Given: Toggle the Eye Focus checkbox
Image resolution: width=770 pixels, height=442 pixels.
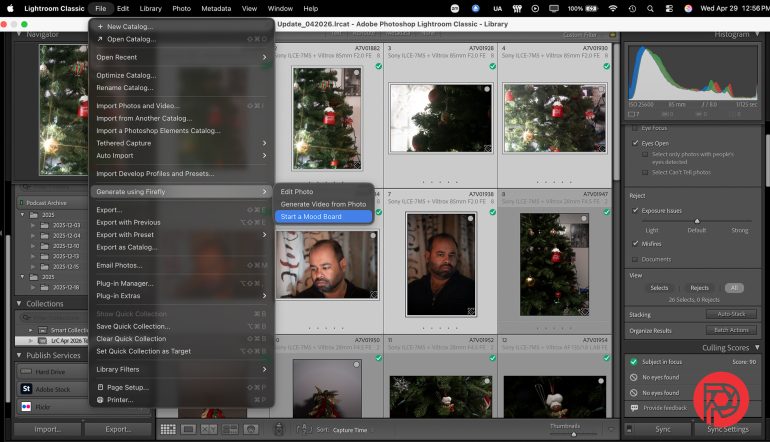Looking at the screenshot, I should (x=635, y=128).
